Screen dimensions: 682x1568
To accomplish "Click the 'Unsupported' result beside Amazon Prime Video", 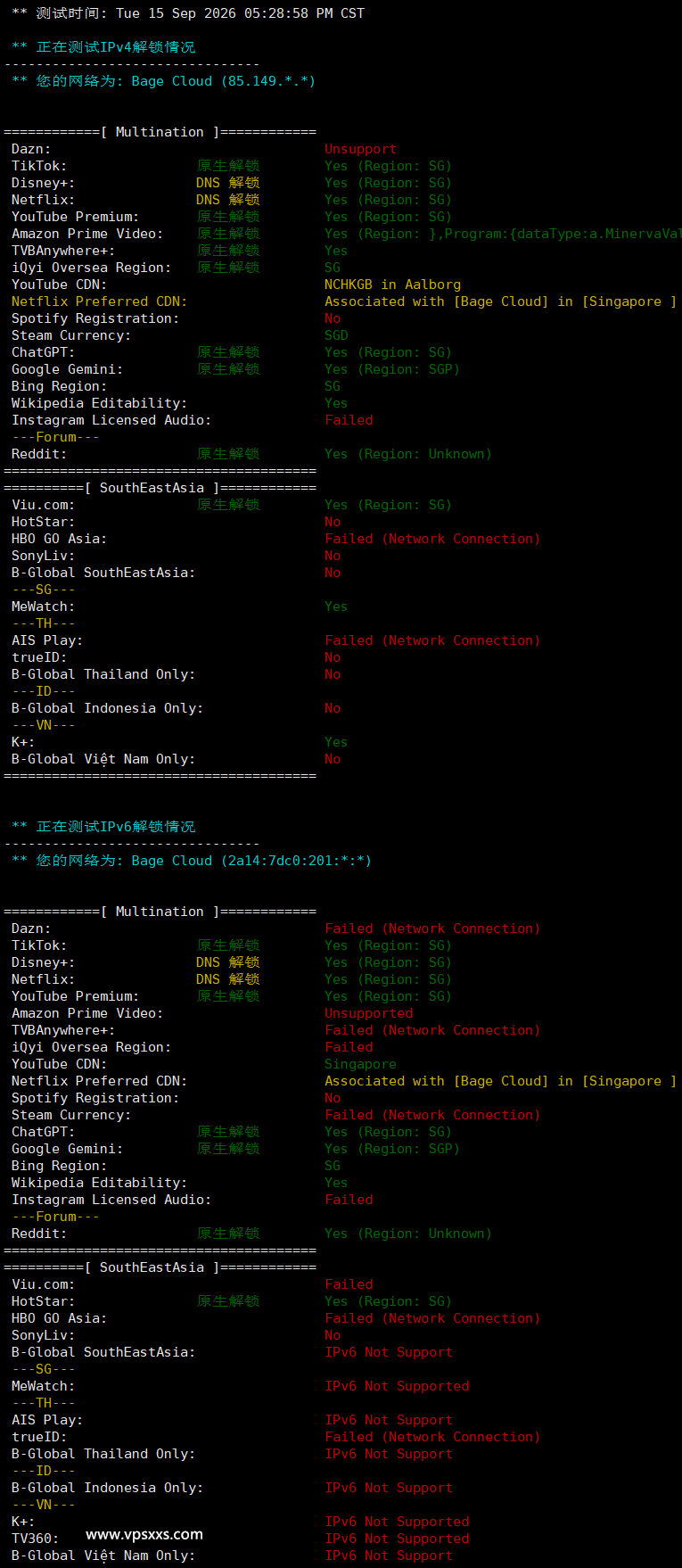I will tap(368, 1013).
